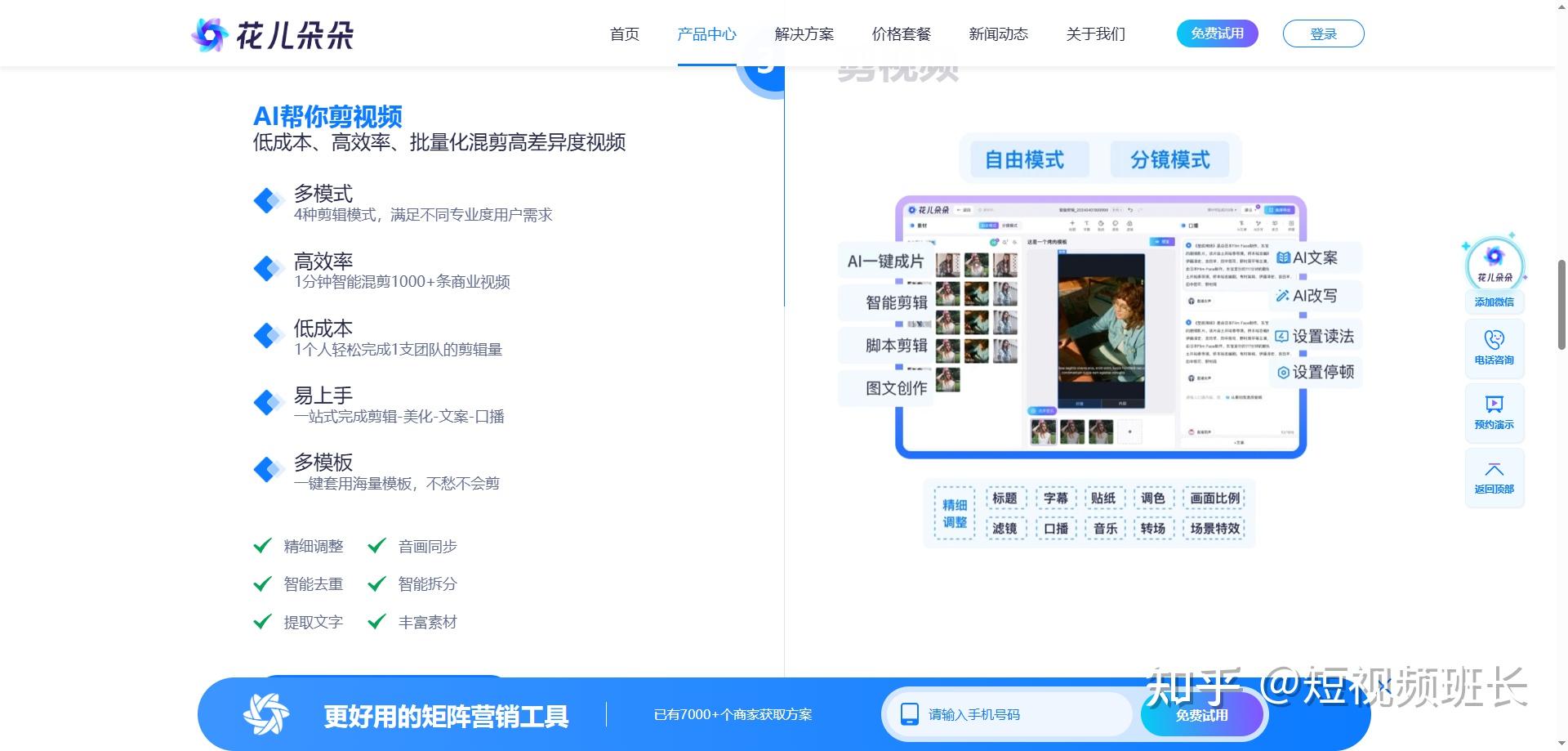The width and height of the screenshot is (1568, 751).
Task: Click the 调色 feature tag
Action: point(1153,498)
